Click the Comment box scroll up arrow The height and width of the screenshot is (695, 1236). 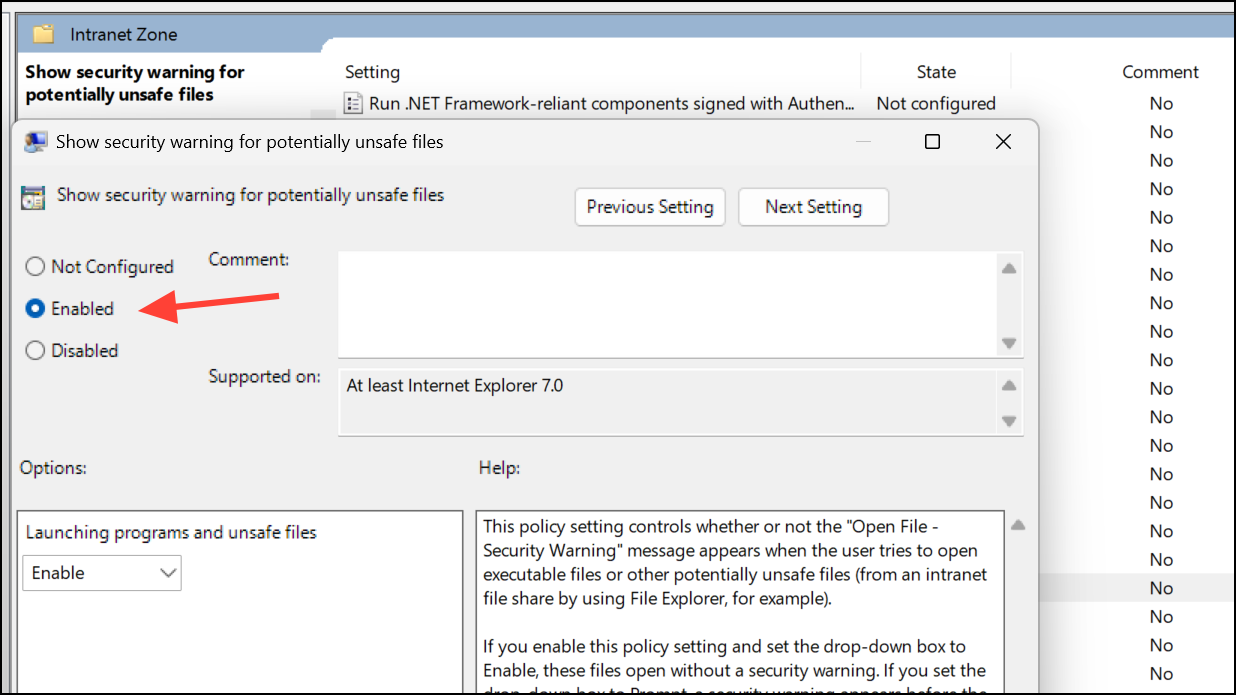pos(1009,268)
